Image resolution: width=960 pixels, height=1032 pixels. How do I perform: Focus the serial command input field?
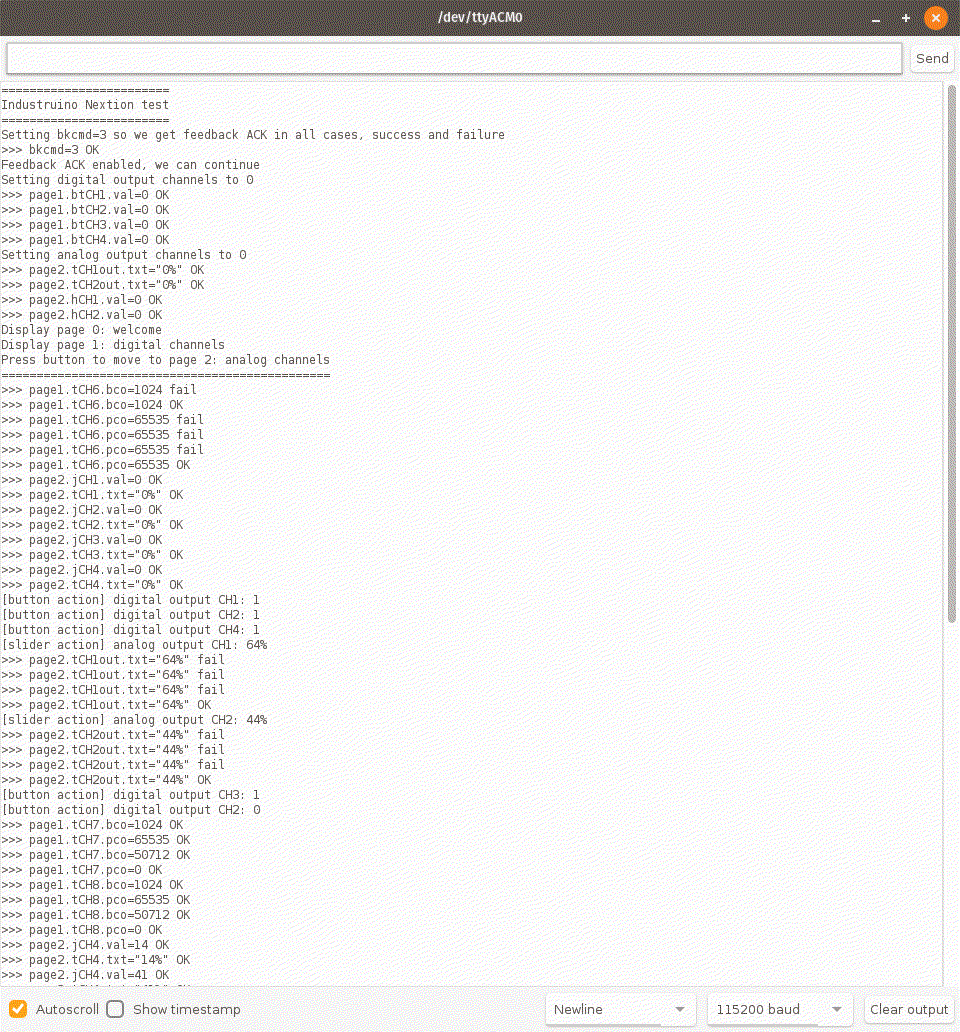[x=454, y=59]
